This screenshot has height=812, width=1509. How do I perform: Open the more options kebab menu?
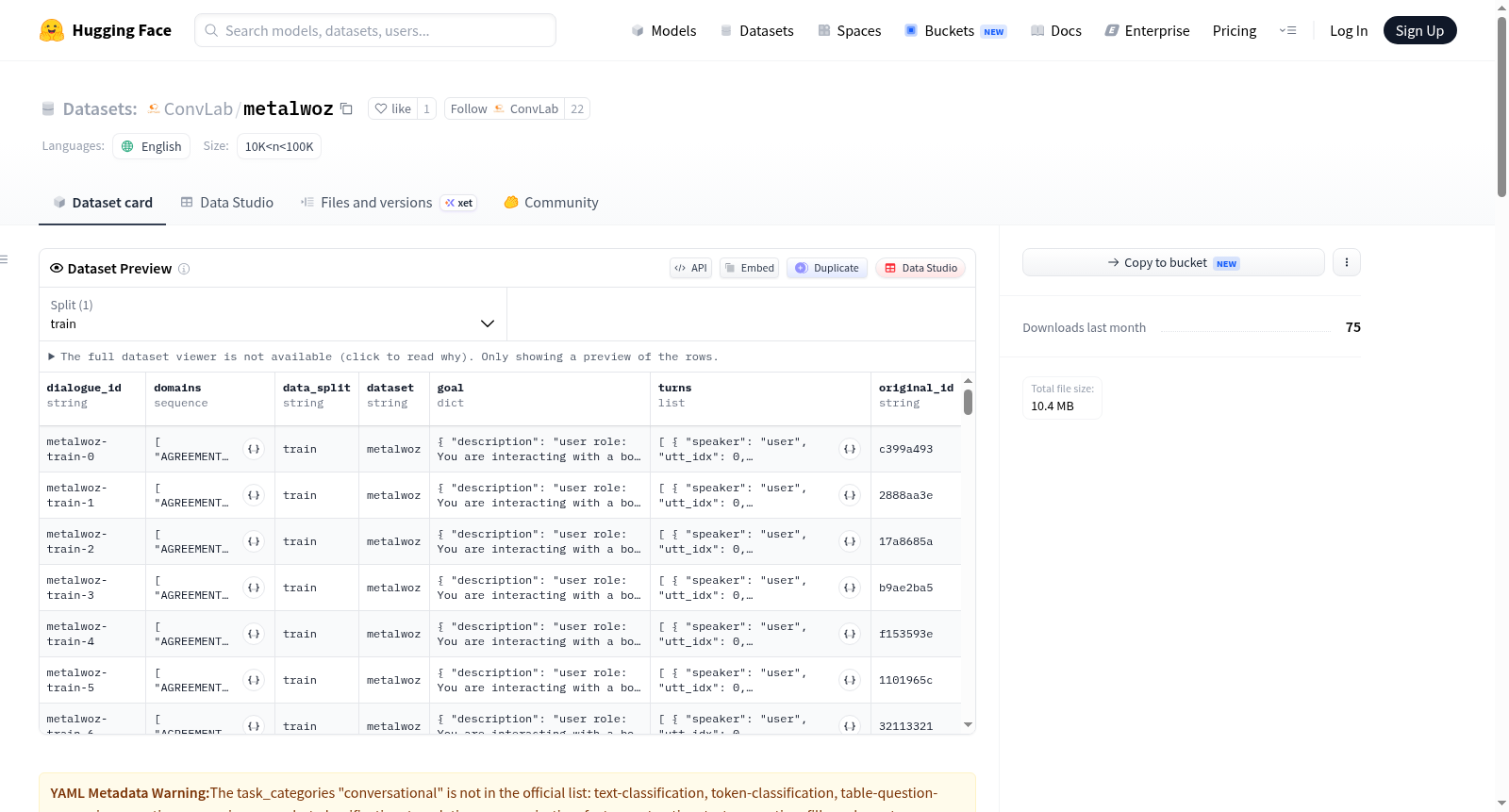tap(1347, 262)
